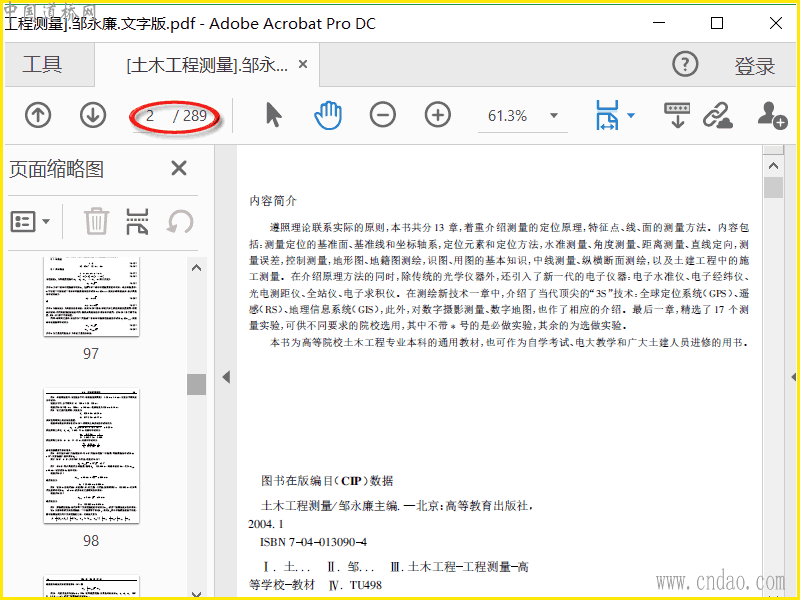The image size is (800, 600).
Task: Close the 页面缩略图 panel
Action: coord(179,168)
